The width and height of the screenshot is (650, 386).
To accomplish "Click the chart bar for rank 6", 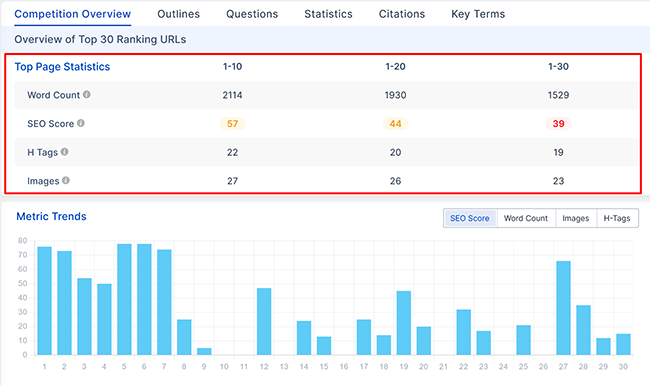I will [x=144, y=299].
